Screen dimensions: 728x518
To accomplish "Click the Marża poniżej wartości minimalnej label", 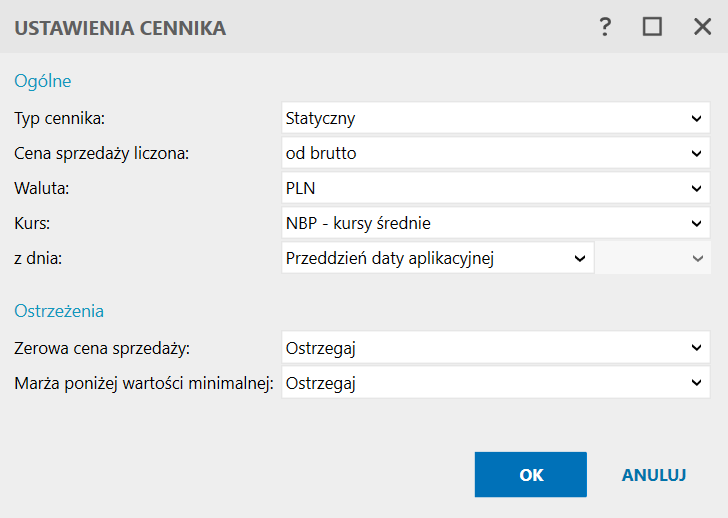I will 144,382.
